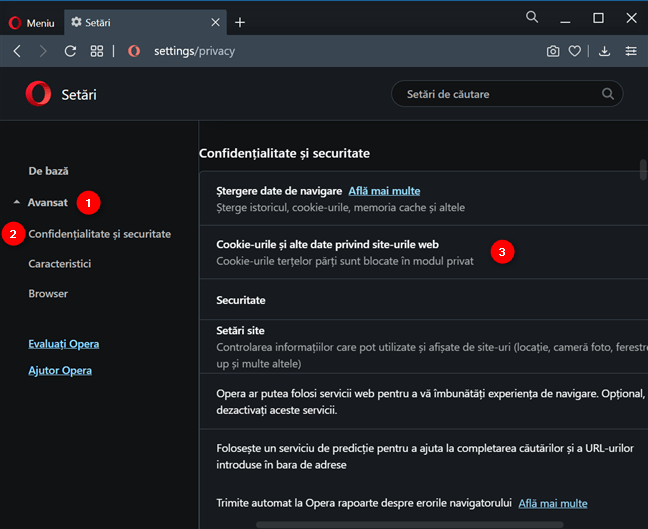This screenshot has height=529, width=648.
Task: Open the Opera Meniu button
Action: (x=31, y=23)
